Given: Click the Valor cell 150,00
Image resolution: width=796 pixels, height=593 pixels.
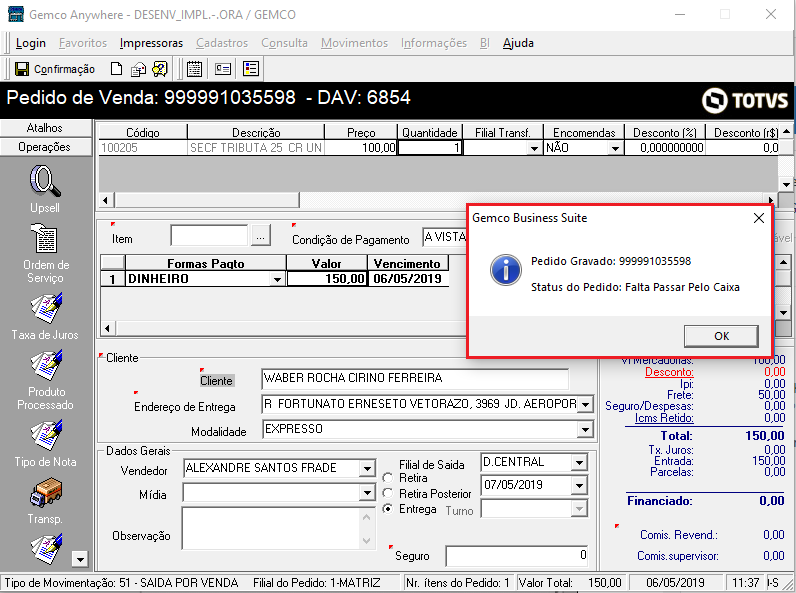Looking at the screenshot, I should (x=327, y=279).
